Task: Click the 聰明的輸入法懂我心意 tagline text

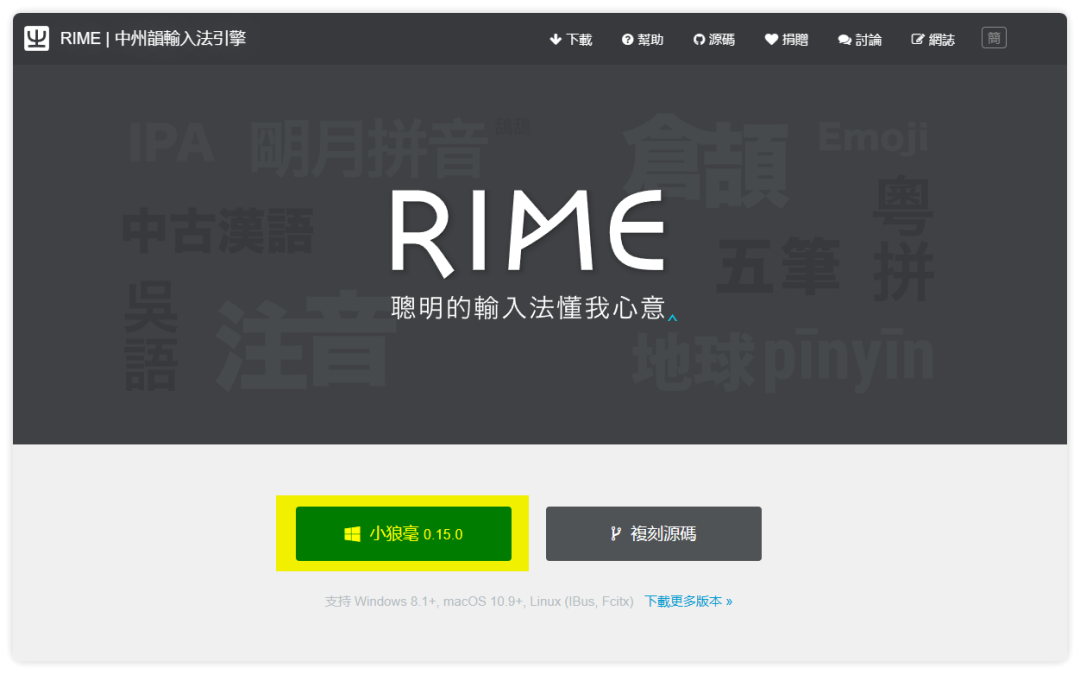Action: pos(528,308)
